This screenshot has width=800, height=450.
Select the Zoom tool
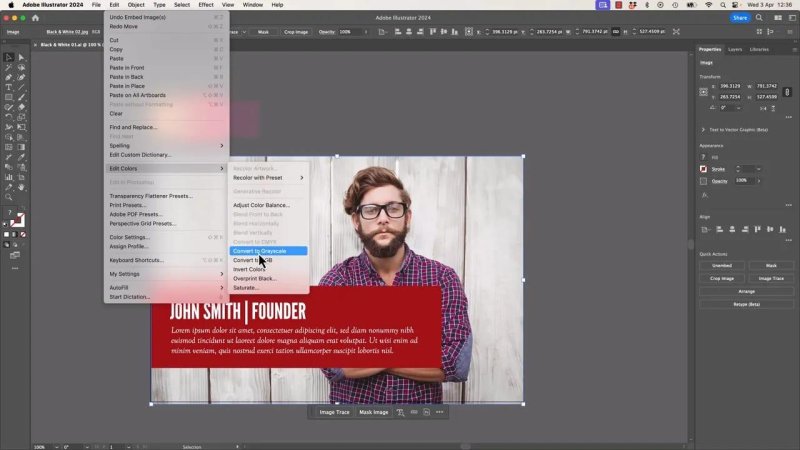coord(9,197)
